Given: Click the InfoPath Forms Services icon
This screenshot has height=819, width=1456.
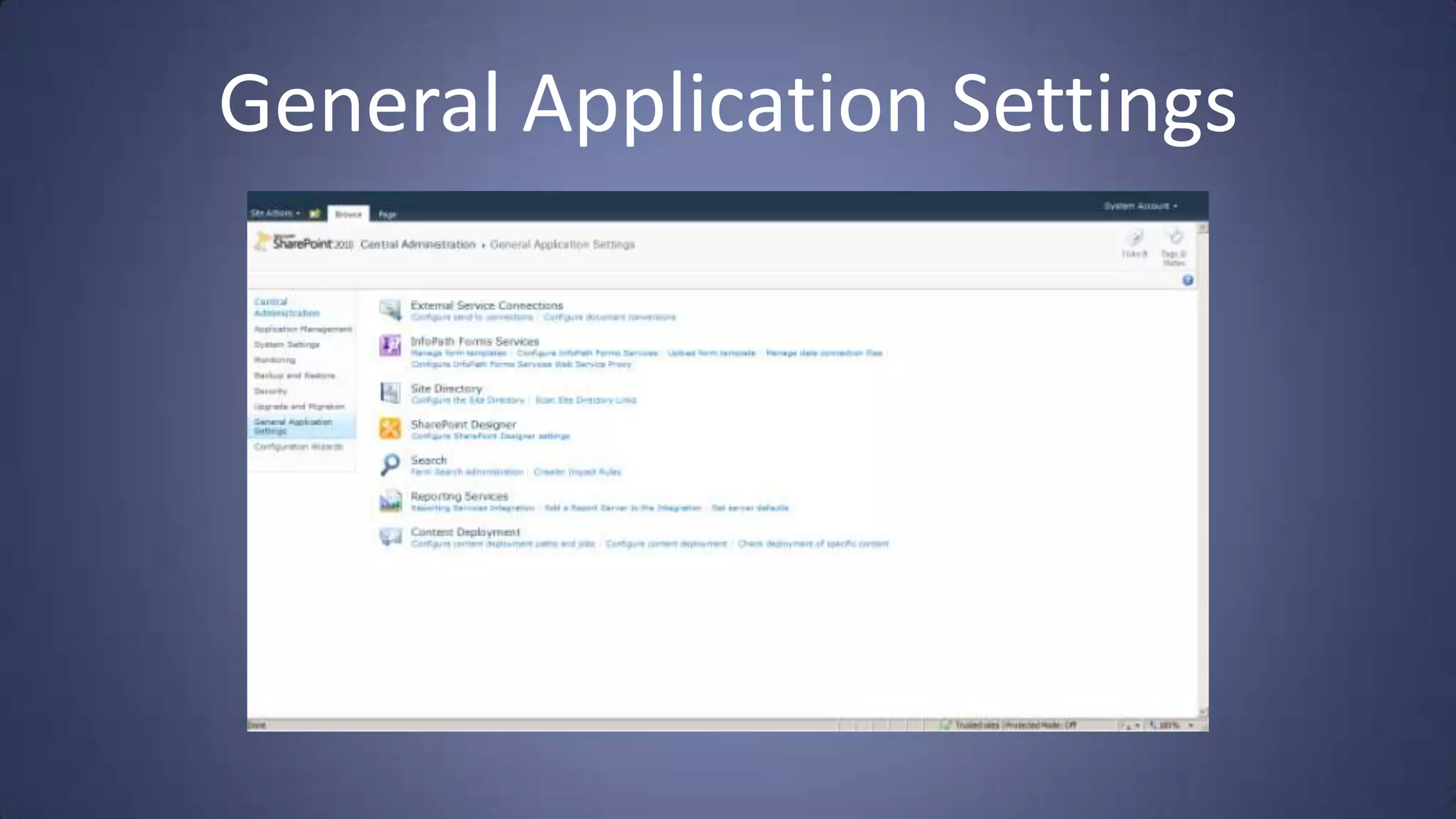Looking at the screenshot, I should (390, 346).
